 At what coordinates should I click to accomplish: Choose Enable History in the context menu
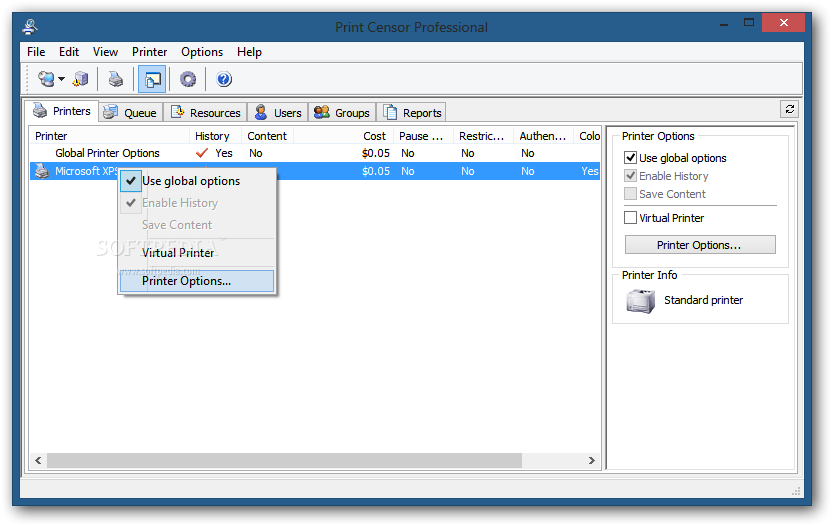(197, 203)
